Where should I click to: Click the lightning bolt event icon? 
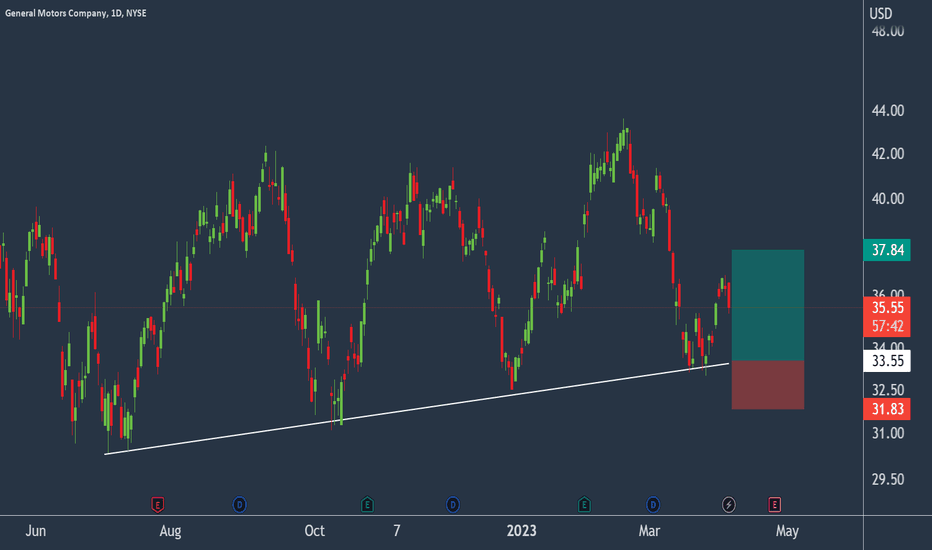(x=729, y=505)
